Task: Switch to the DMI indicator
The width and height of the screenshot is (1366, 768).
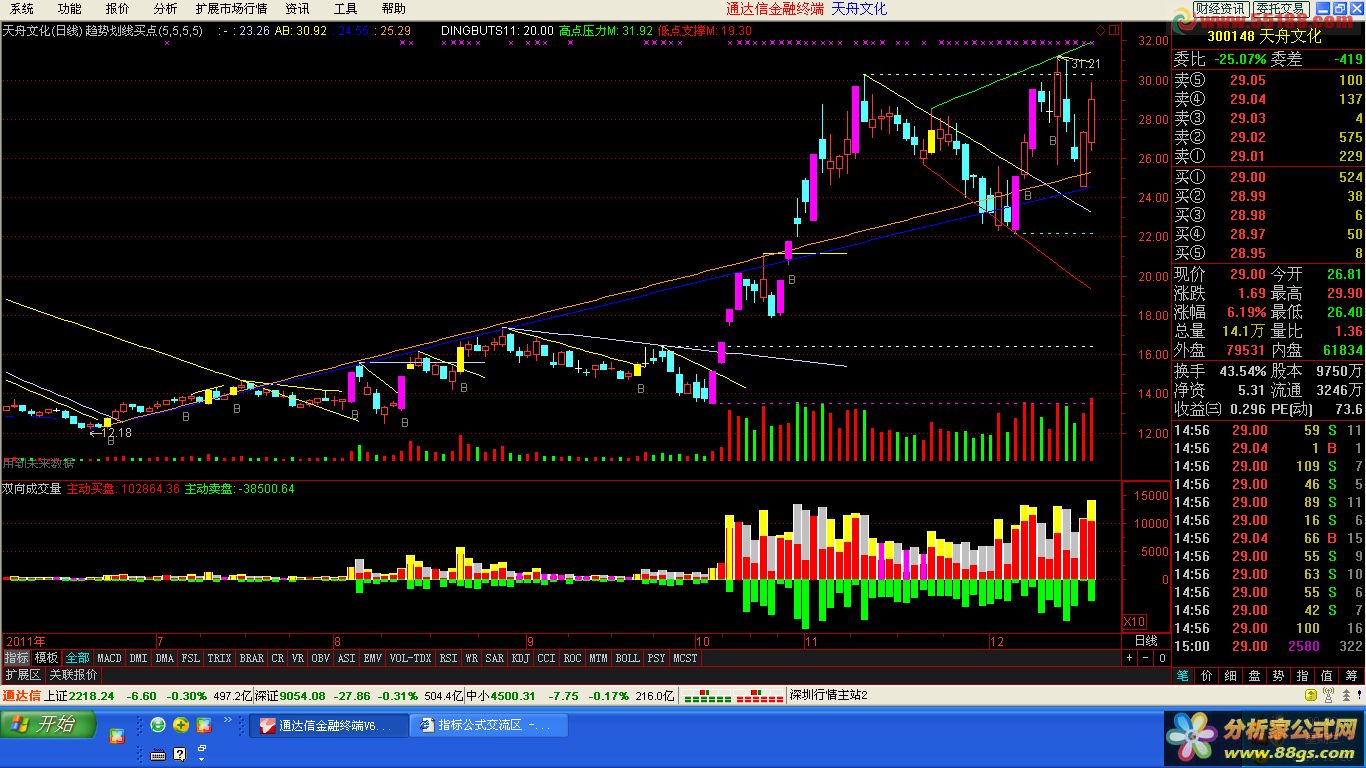Action: (138, 658)
